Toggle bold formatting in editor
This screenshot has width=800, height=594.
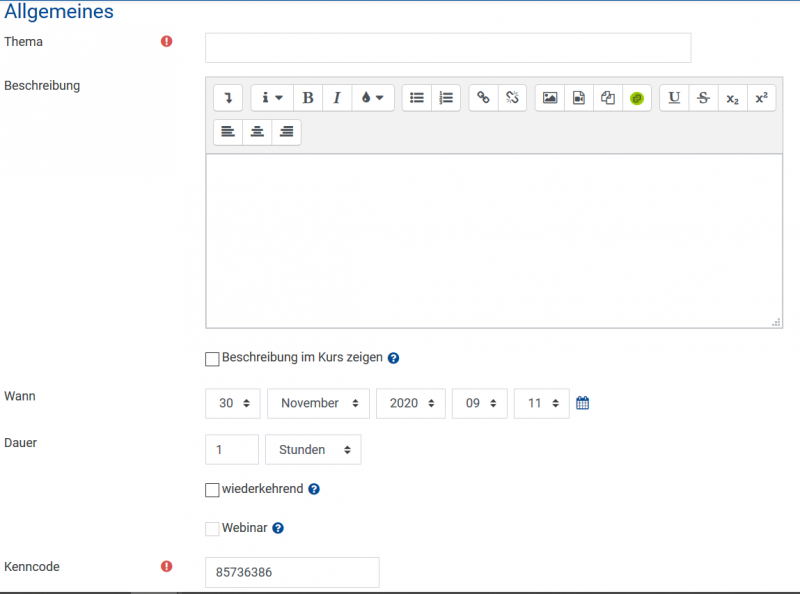click(308, 98)
